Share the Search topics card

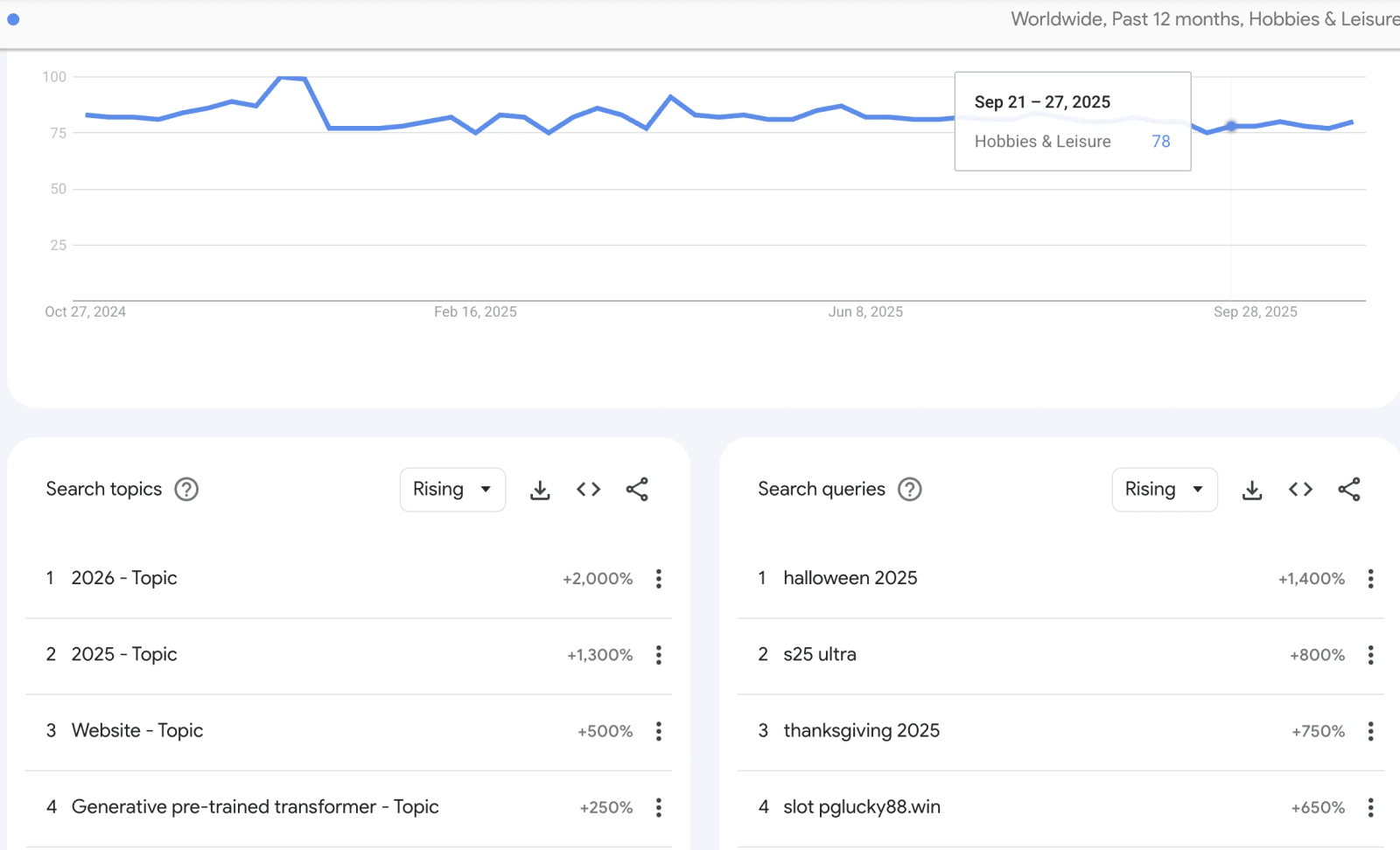pyautogui.click(x=637, y=490)
